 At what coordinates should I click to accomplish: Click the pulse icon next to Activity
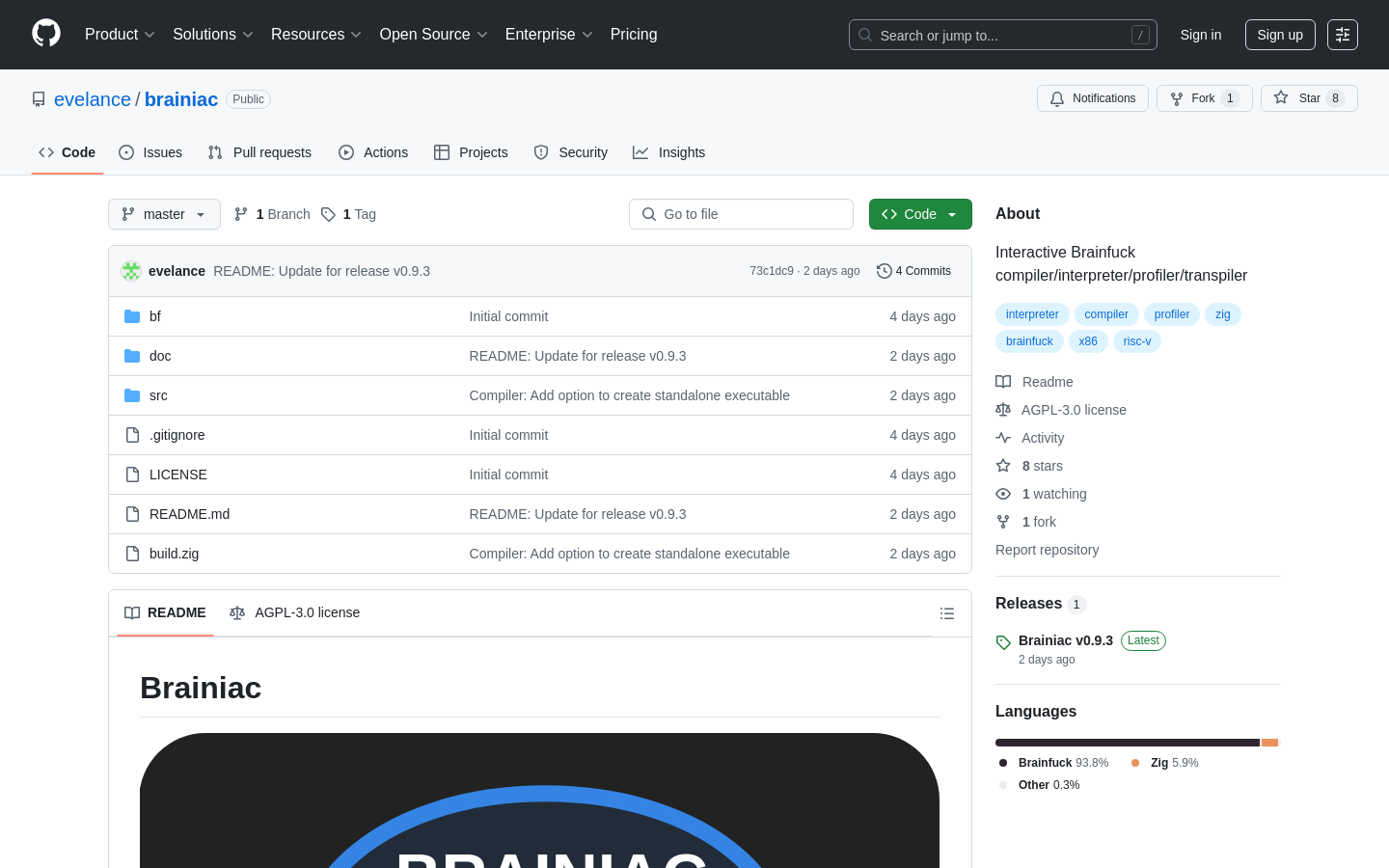pyautogui.click(x=1003, y=438)
